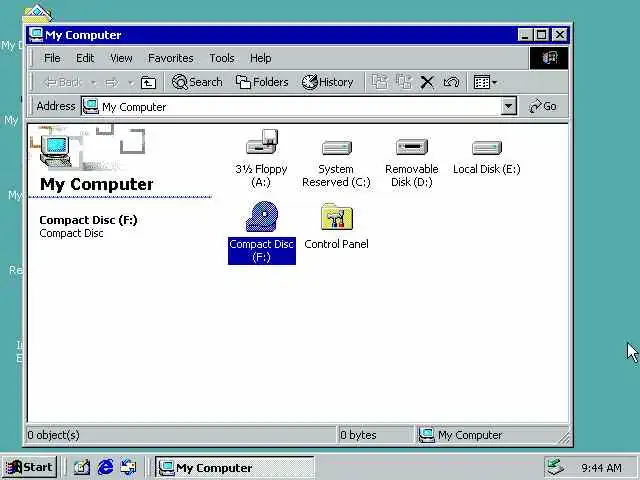Click the Delete X toolbar icon
The width and height of the screenshot is (640, 480).
pyautogui.click(x=427, y=82)
